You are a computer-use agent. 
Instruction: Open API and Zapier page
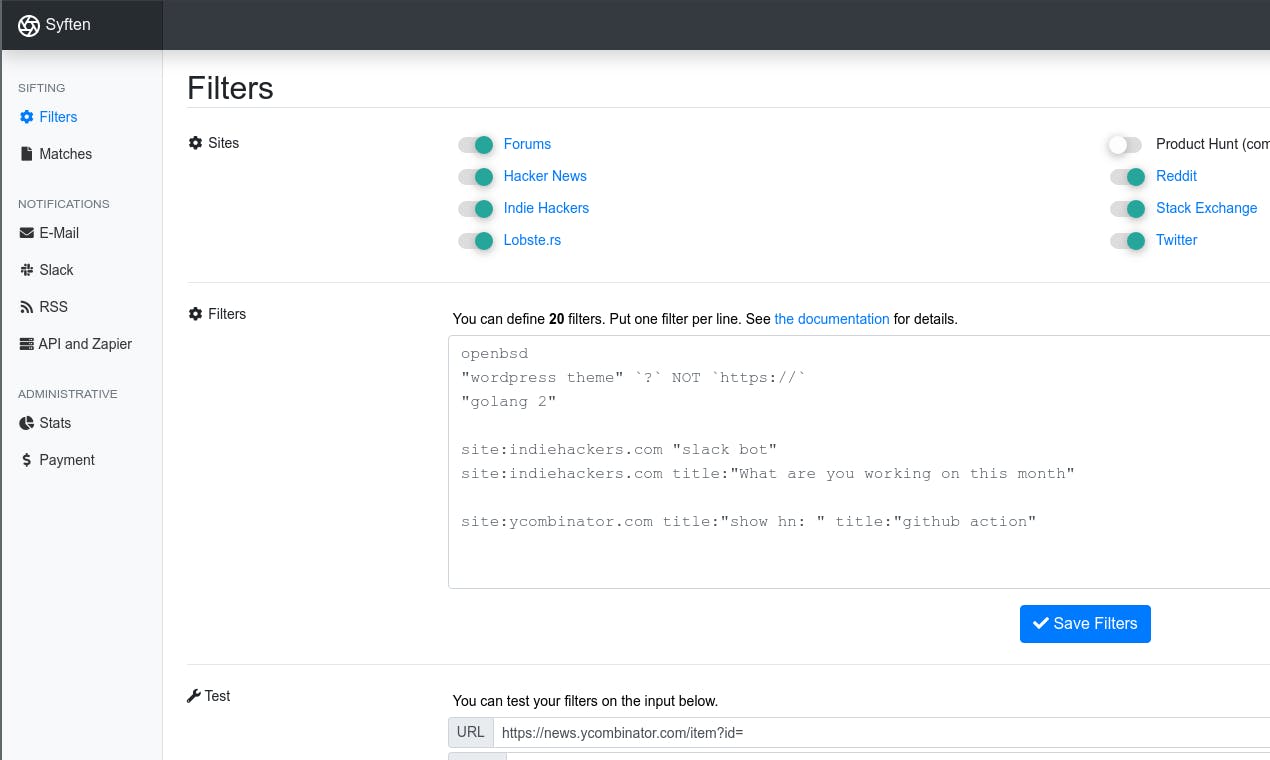(85, 344)
